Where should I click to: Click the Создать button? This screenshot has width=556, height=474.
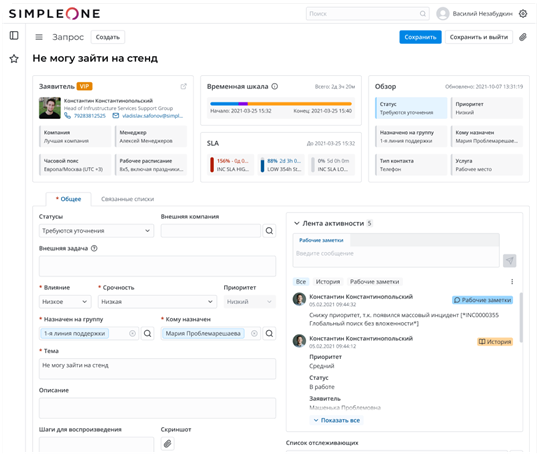[x=108, y=37]
